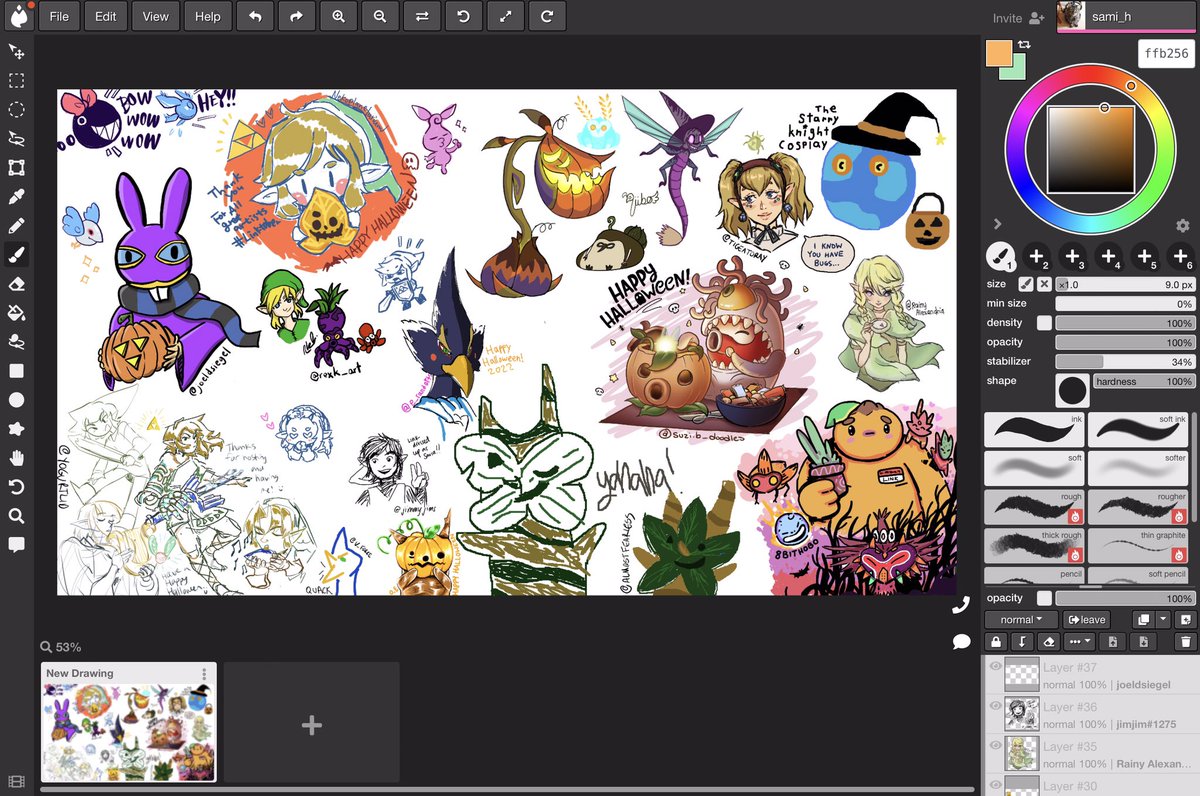Image resolution: width=1200 pixels, height=796 pixels.
Task: Add a new drawing with plus tile
Action: 311,725
